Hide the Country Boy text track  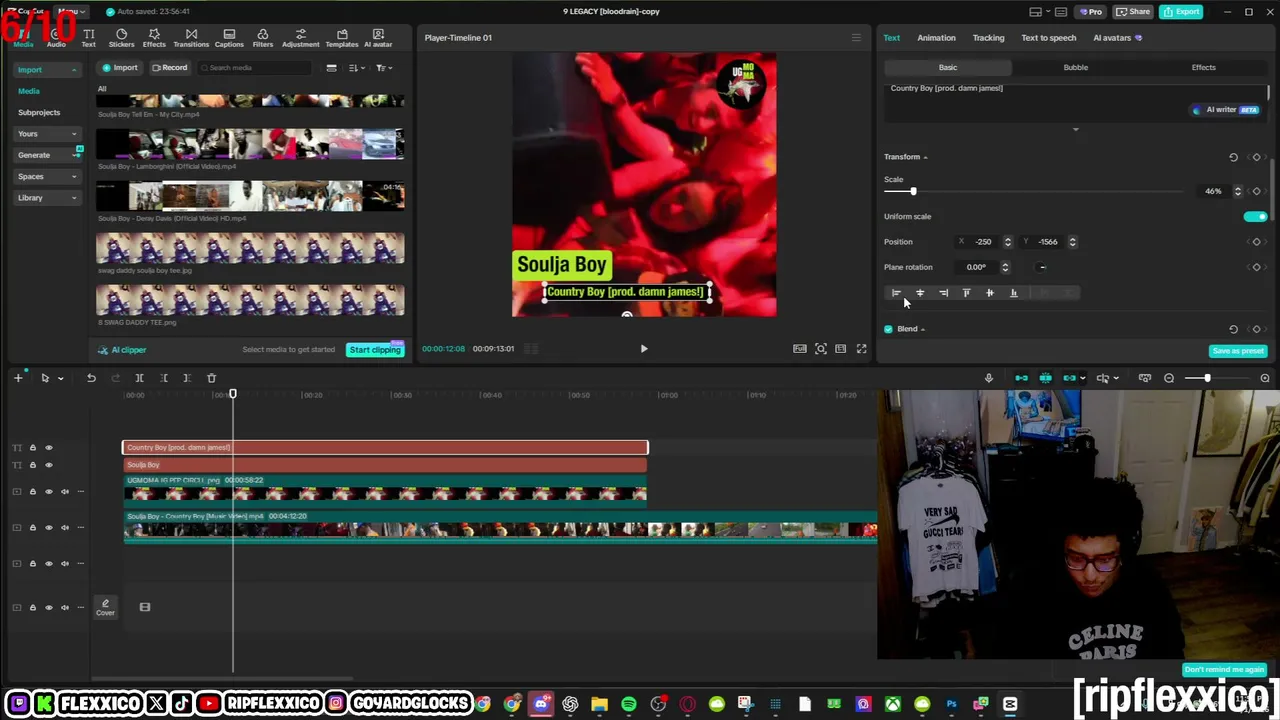48,448
